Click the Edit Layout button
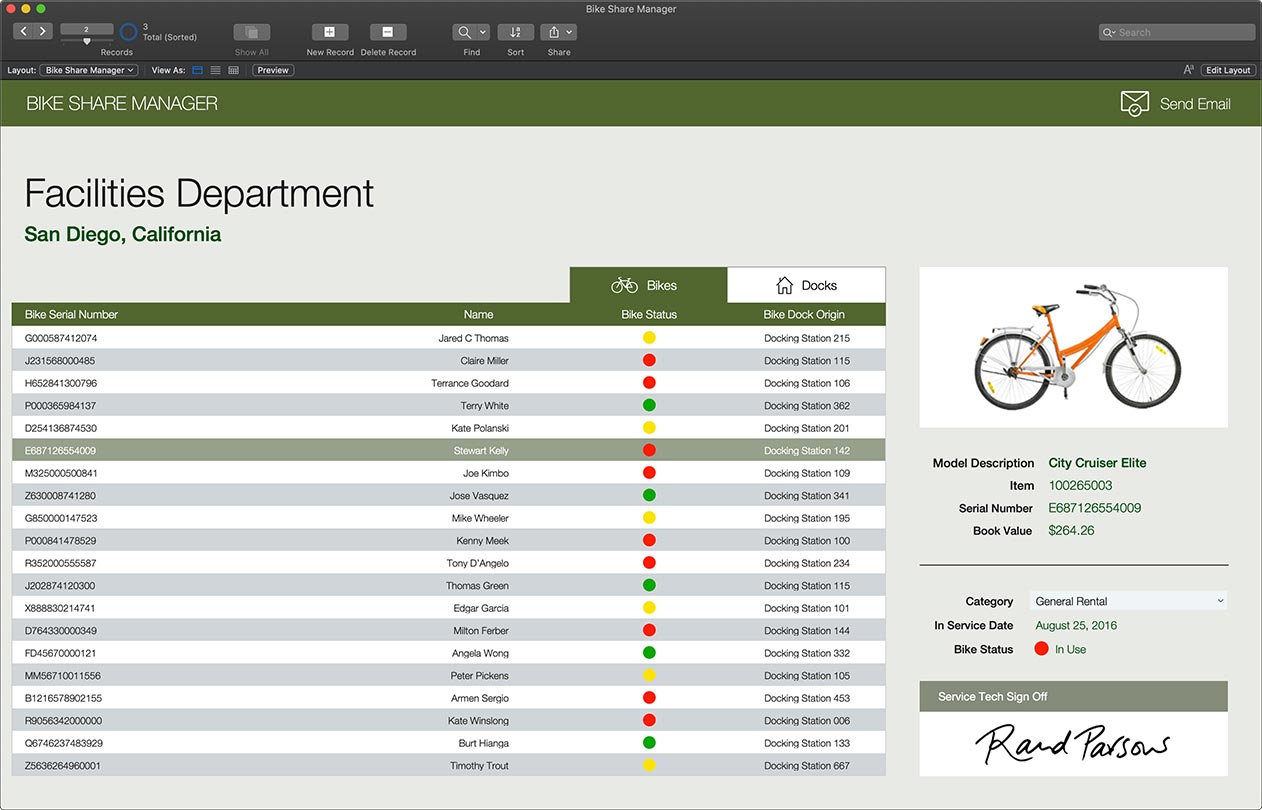Viewport: 1262px width, 810px height. [1228, 70]
